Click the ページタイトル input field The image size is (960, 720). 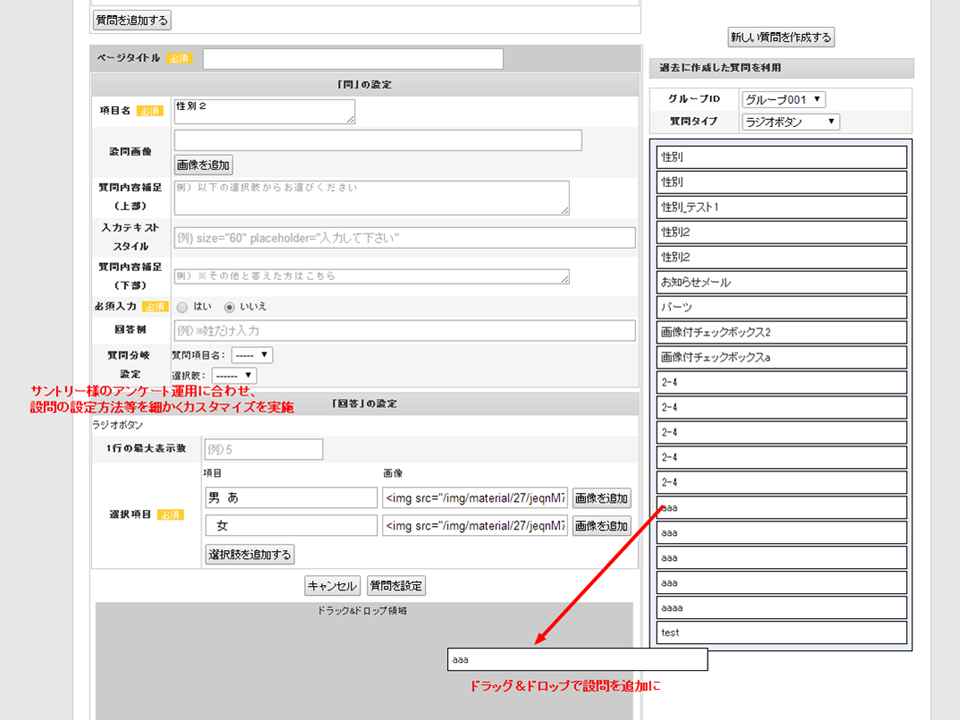pos(353,59)
